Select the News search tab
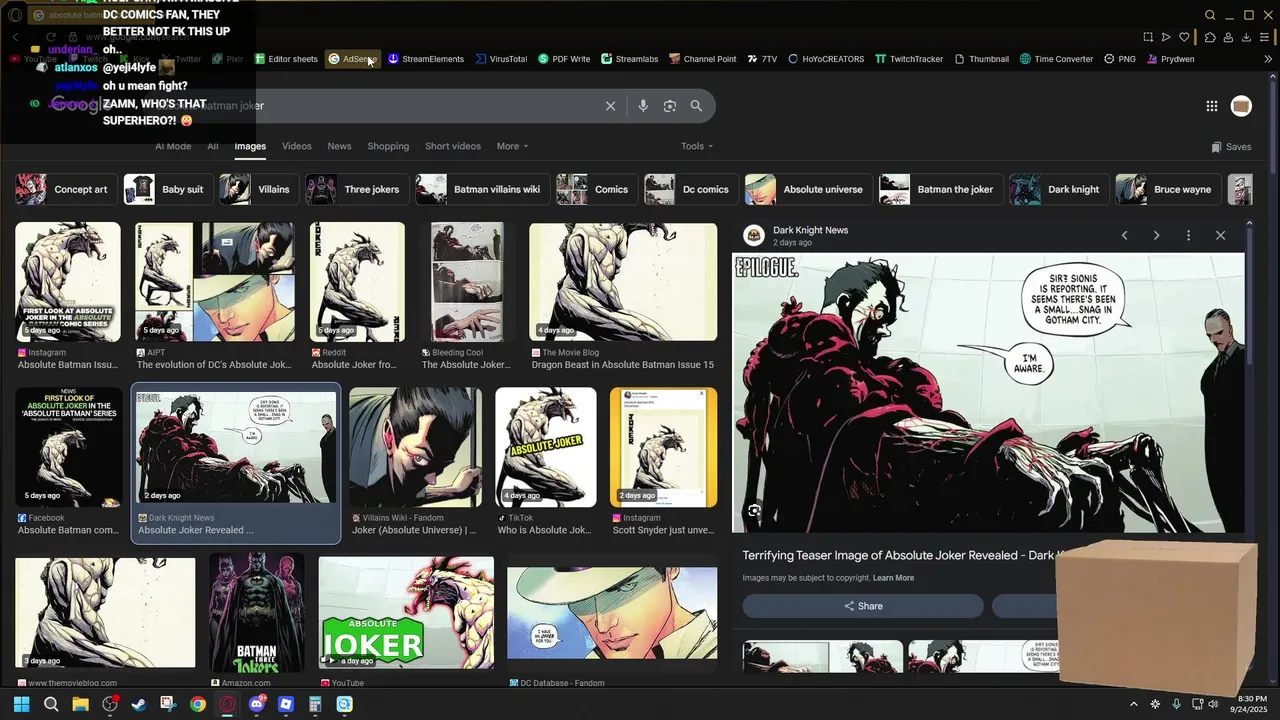This screenshot has width=1280, height=720. point(340,146)
